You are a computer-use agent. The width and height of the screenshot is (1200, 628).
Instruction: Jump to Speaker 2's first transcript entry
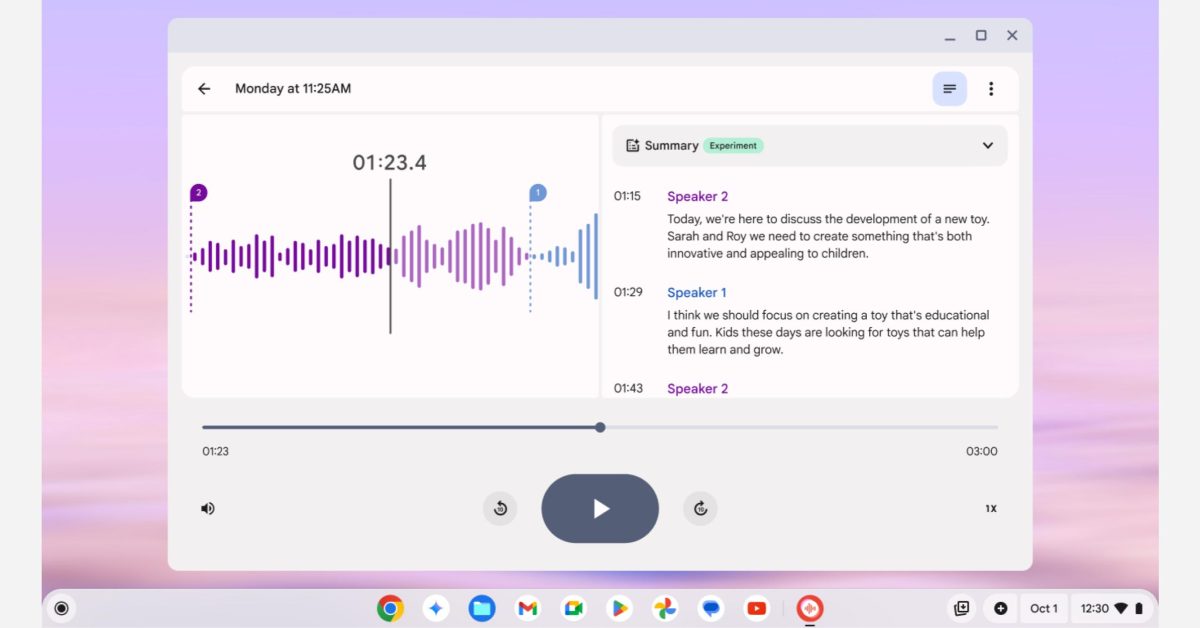pos(697,196)
